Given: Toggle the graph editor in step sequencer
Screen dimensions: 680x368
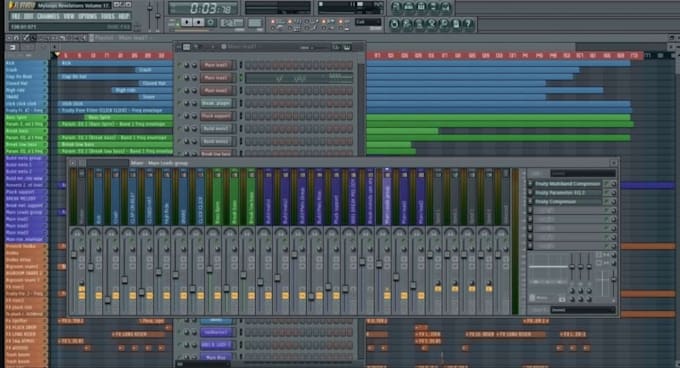Looking at the screenshot, I should (337, 47).
